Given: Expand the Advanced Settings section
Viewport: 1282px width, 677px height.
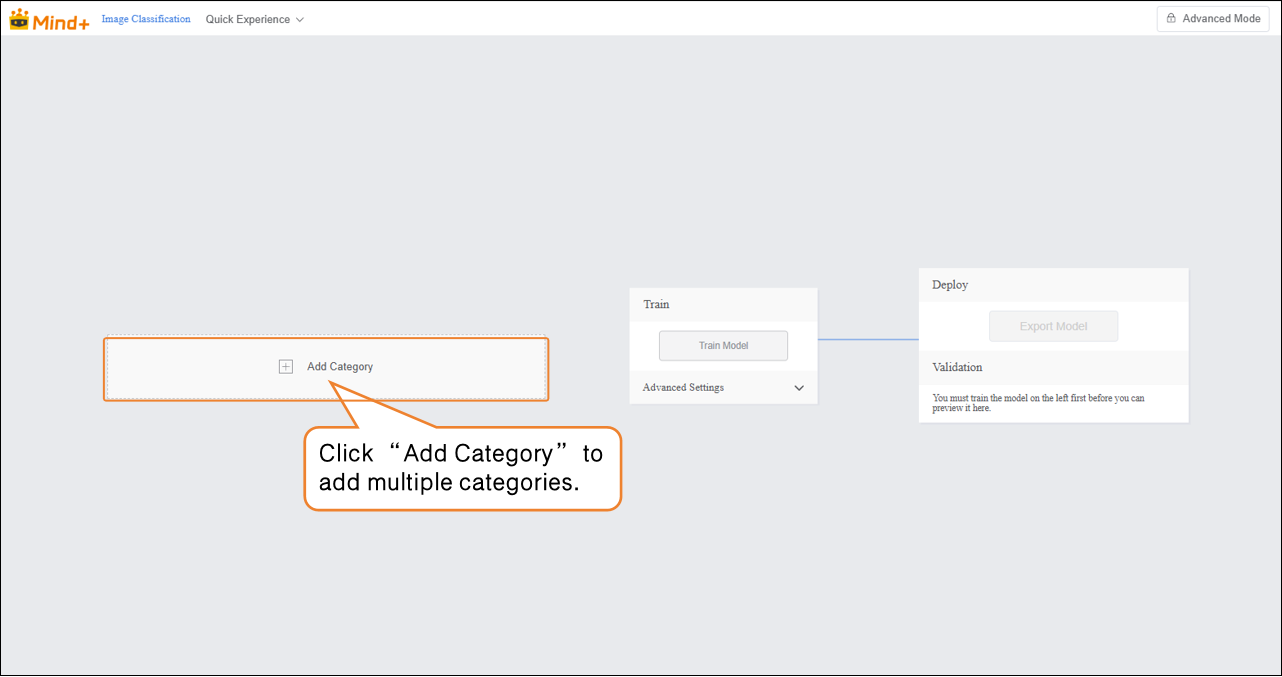Looking at the screenshot, I should [684, 388].
